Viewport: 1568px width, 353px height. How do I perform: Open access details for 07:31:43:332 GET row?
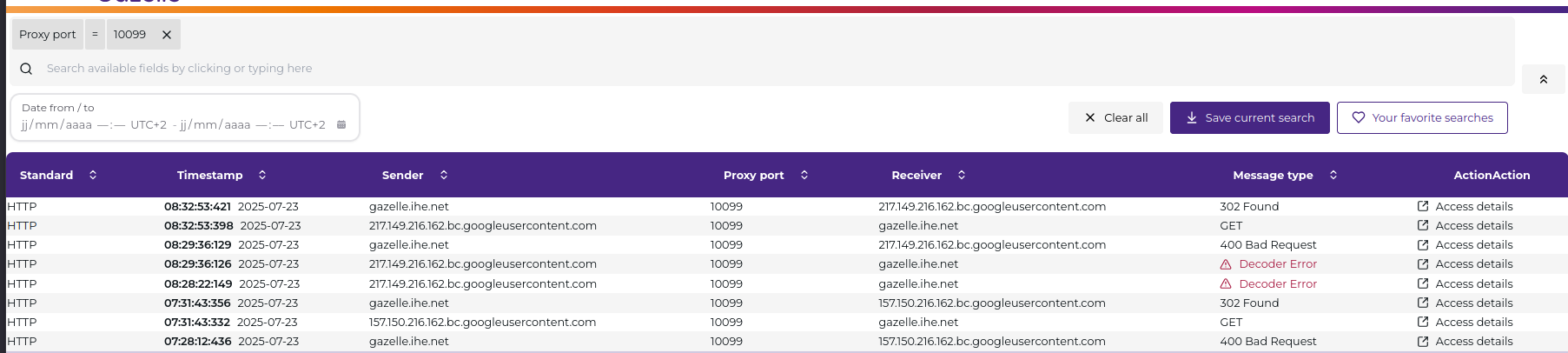pyautogui.click(x=1465, y=323)
